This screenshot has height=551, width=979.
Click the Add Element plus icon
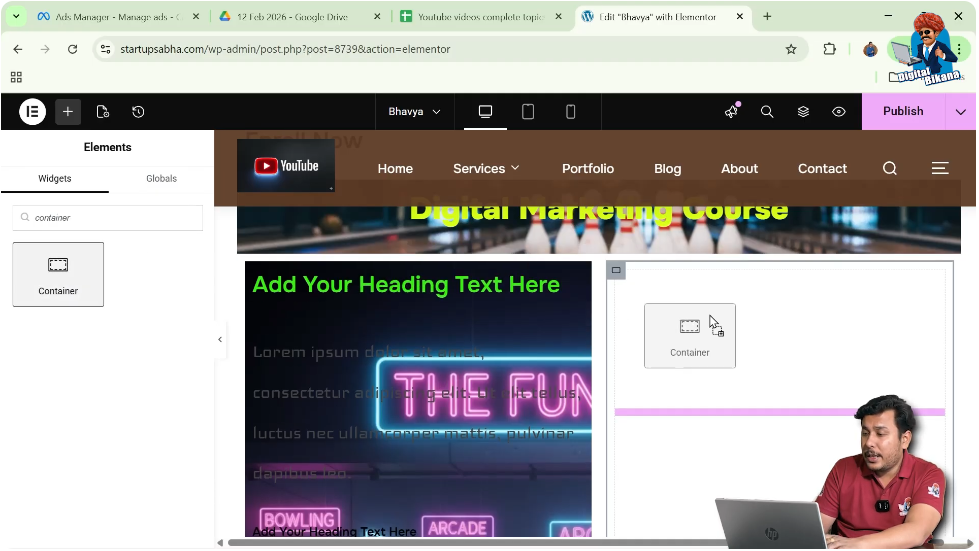[x=68, y=112]
